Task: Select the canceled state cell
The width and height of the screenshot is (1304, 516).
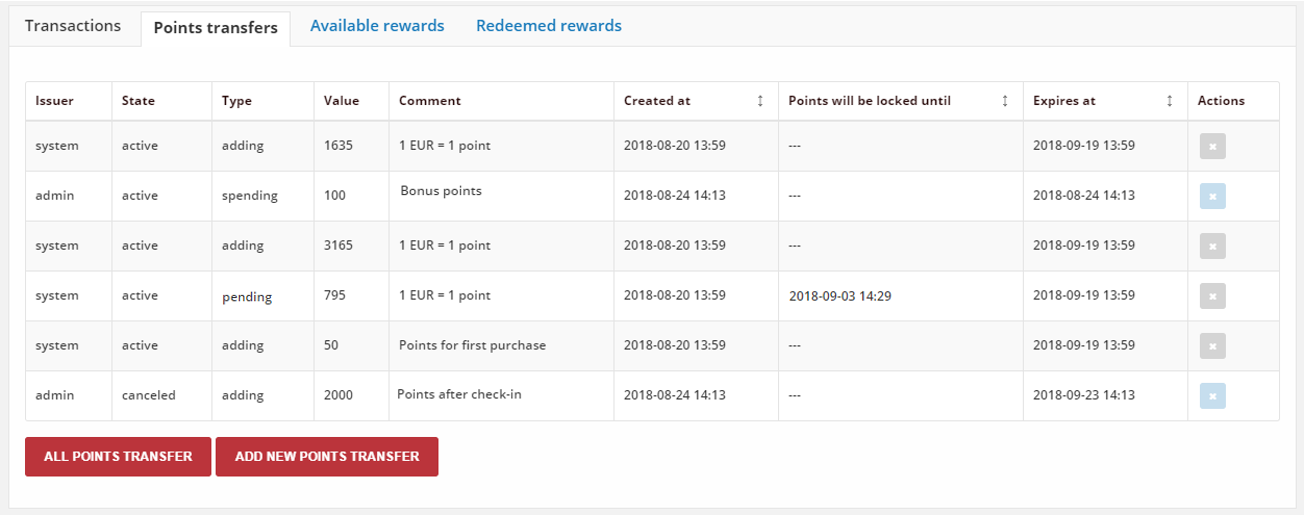Action: (148, 395)
